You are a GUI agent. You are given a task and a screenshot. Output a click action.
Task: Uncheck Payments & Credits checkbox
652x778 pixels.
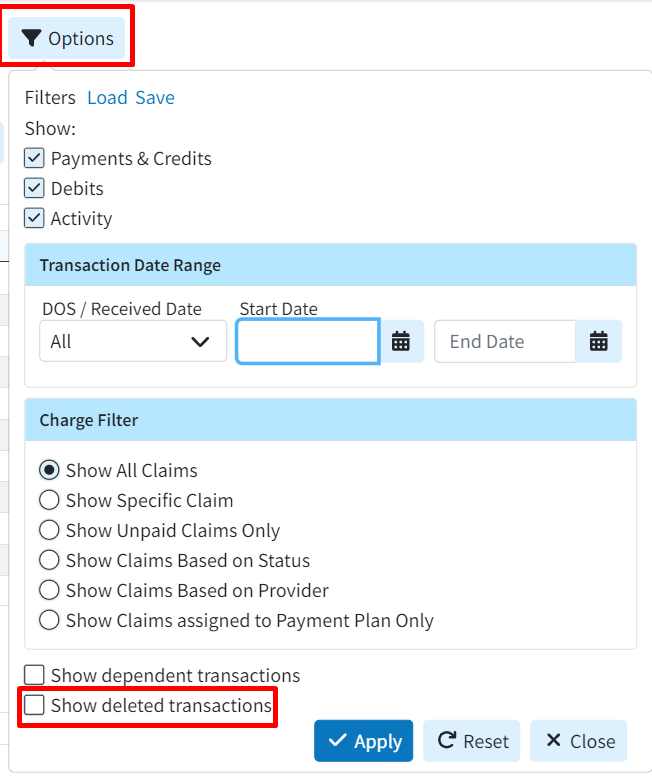pos(35,158)
